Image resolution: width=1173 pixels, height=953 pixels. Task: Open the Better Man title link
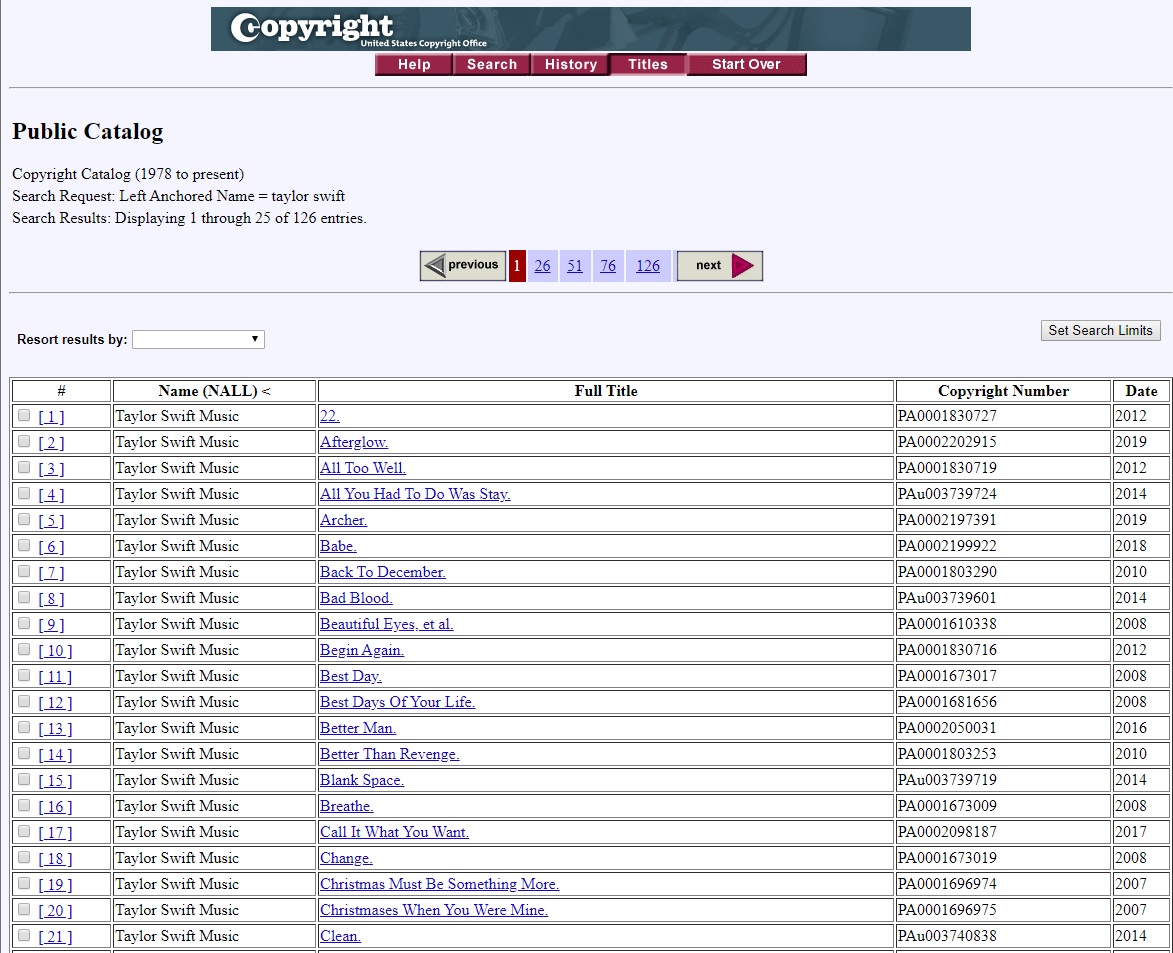(x=358, y=728)
